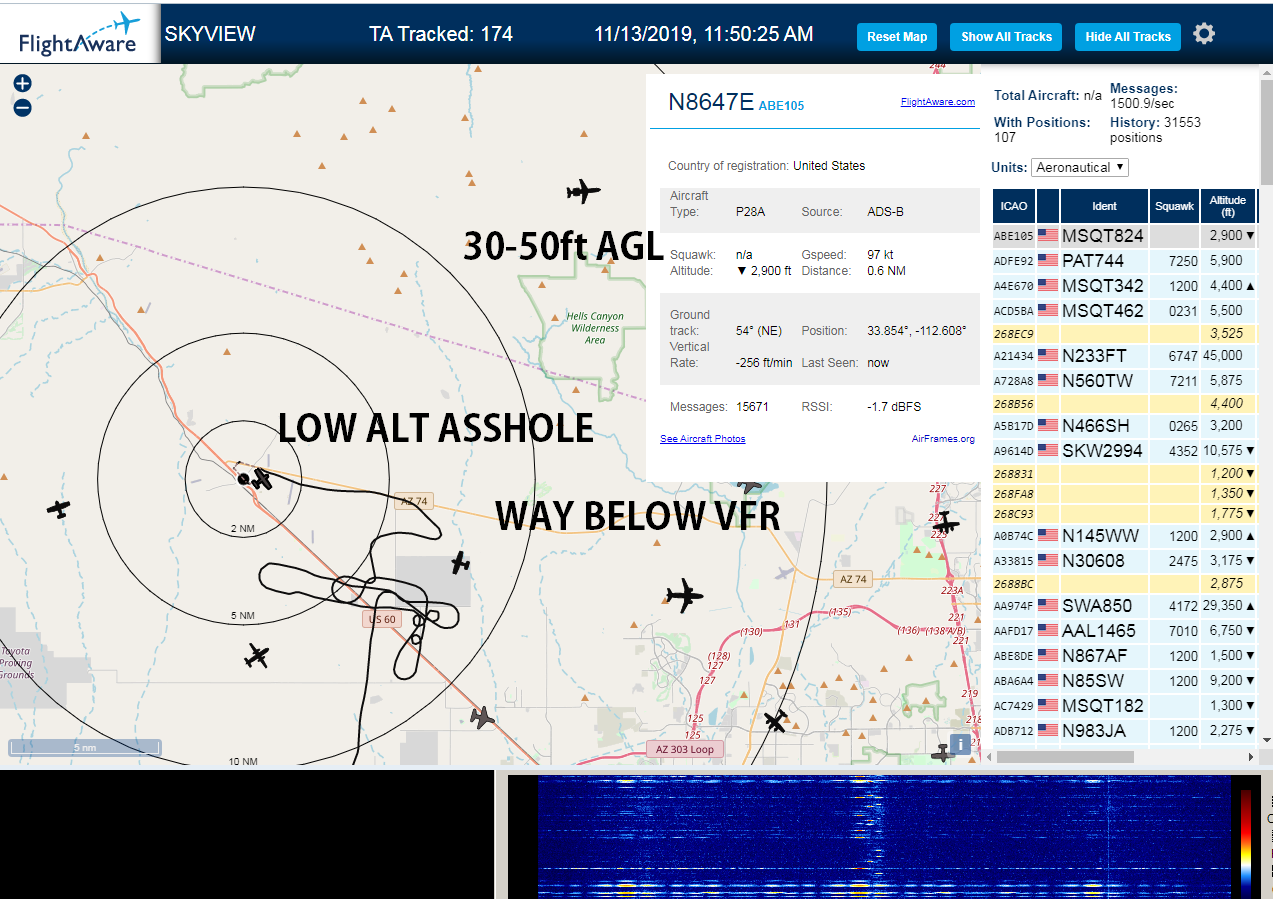
Task: Open the AirFrames.org link
Action: point(943,439)
